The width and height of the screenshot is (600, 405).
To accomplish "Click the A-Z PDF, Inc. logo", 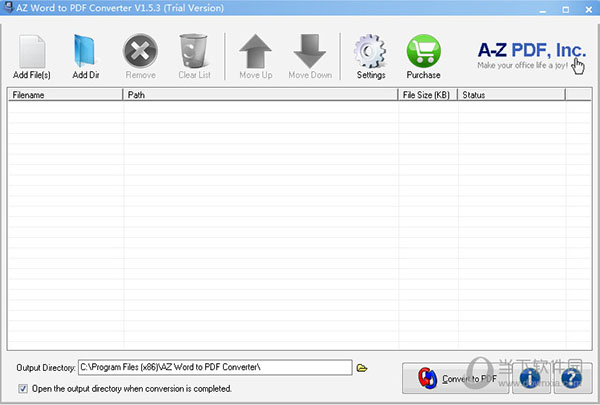I will pos(532,56).
